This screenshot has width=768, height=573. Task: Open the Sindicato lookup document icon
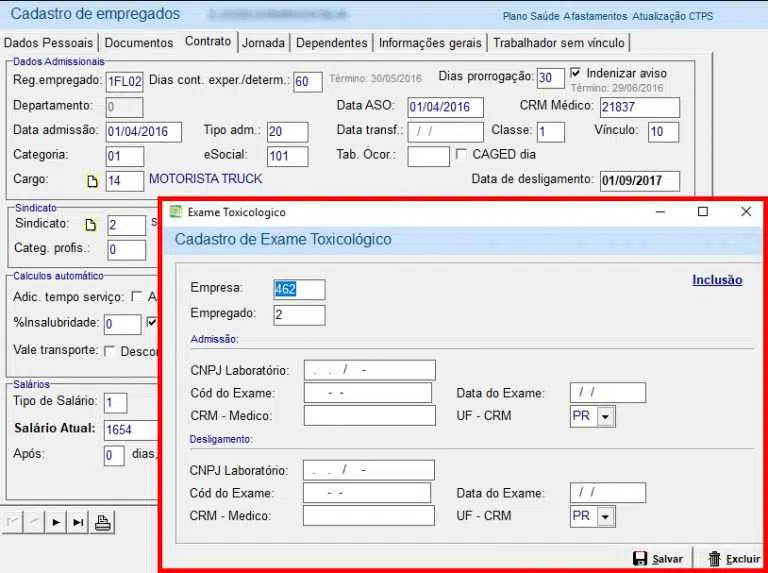[92, 225]
